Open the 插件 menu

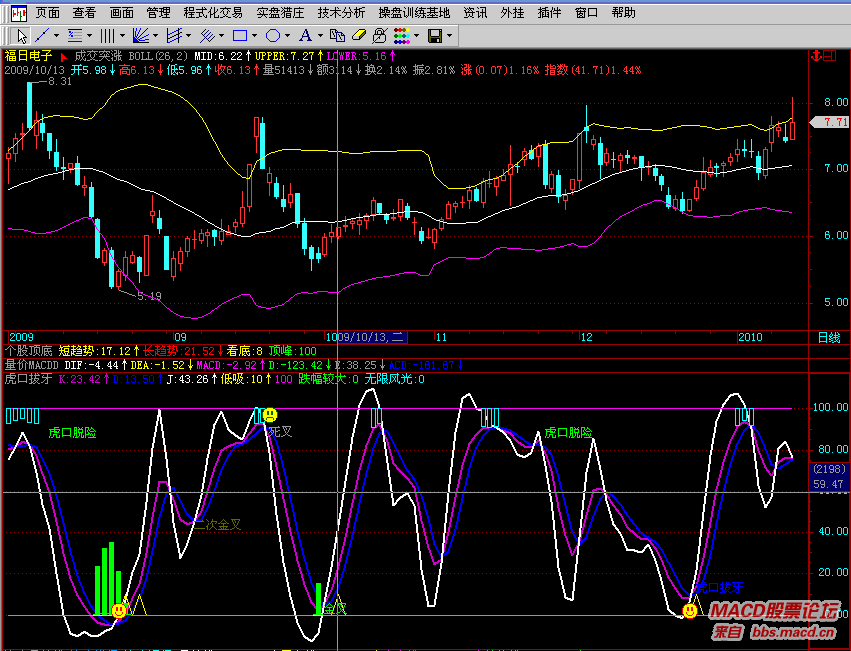549,12
